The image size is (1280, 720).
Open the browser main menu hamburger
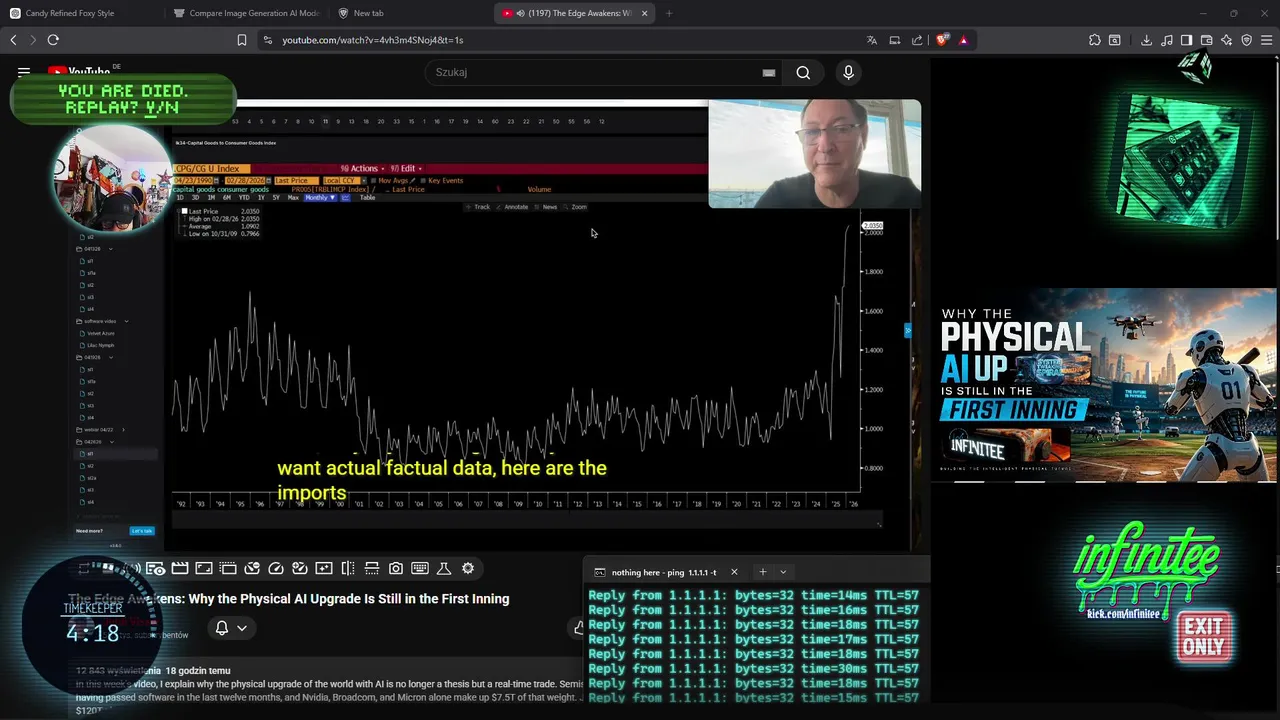1267,40
